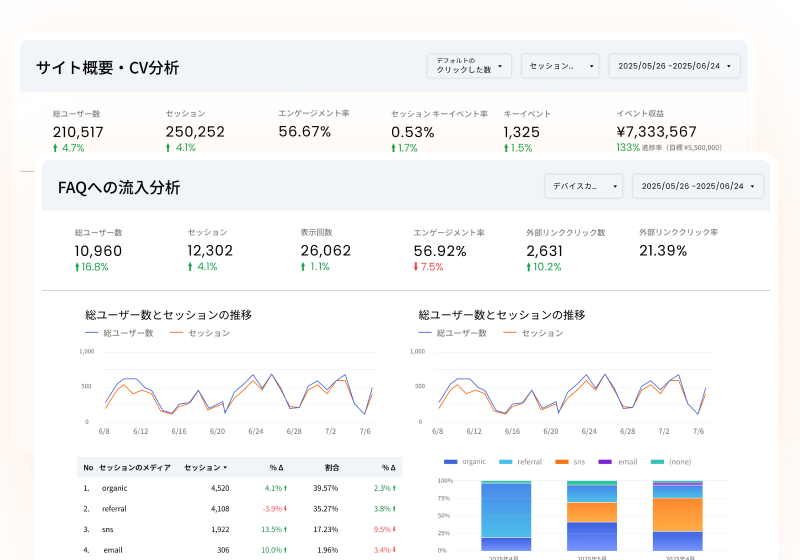Click the email row in media table
The width and height of the screenshot is (800, 560).
coord(239,550)
